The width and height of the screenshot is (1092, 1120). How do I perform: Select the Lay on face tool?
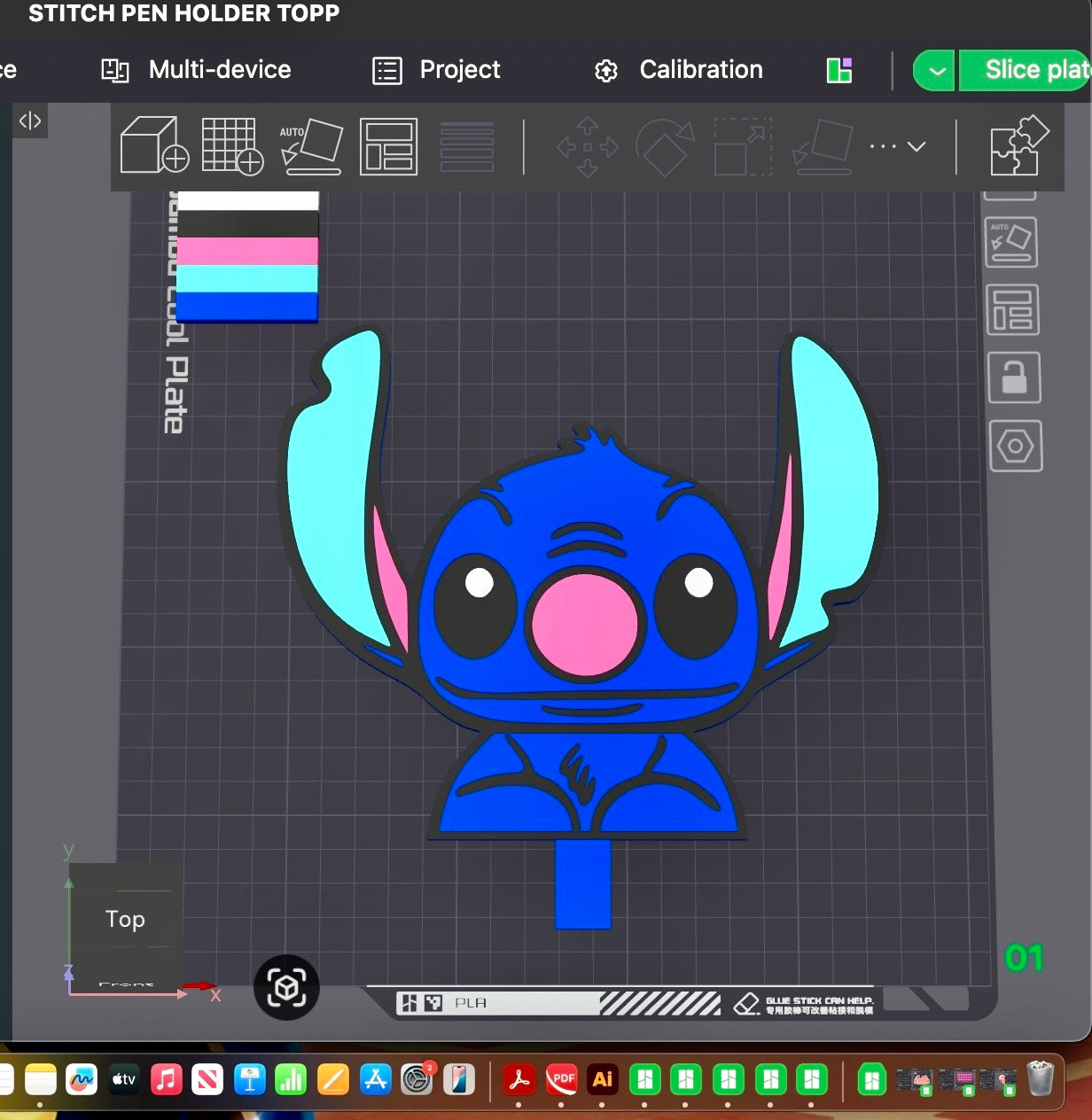coord(823,146)
